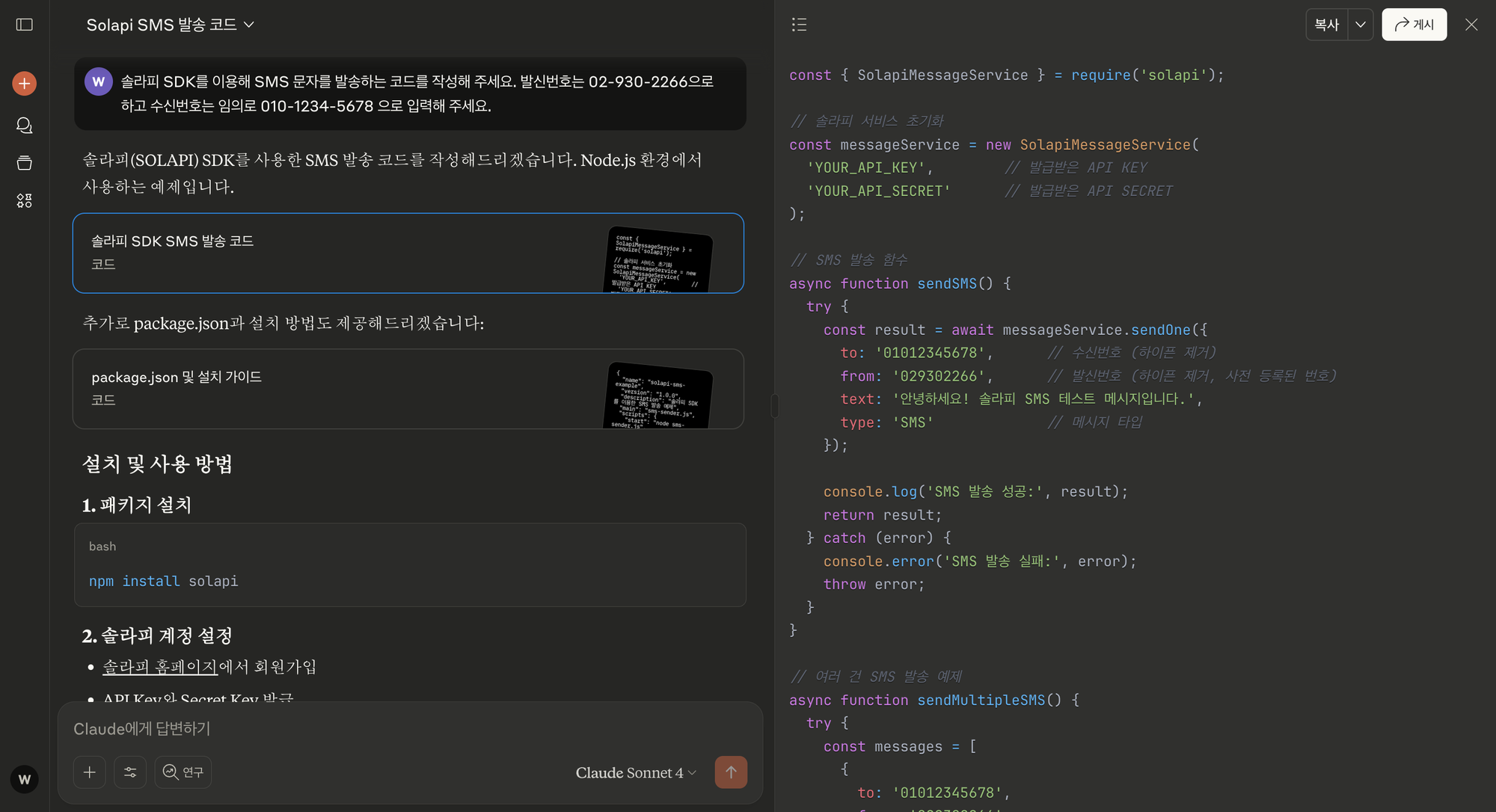Screen dimensions: 1496x812
Task: Open the user profile avatar at bottom left
Action: pyautogui.click(x=25, y=779)
